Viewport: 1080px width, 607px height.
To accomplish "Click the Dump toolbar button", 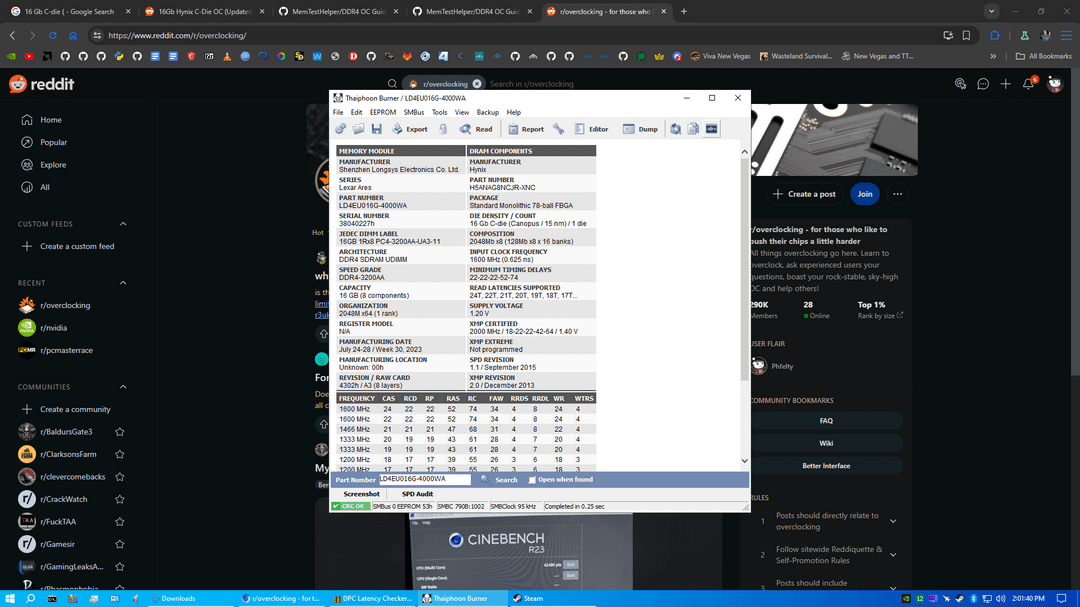I will tap(641, 129).
